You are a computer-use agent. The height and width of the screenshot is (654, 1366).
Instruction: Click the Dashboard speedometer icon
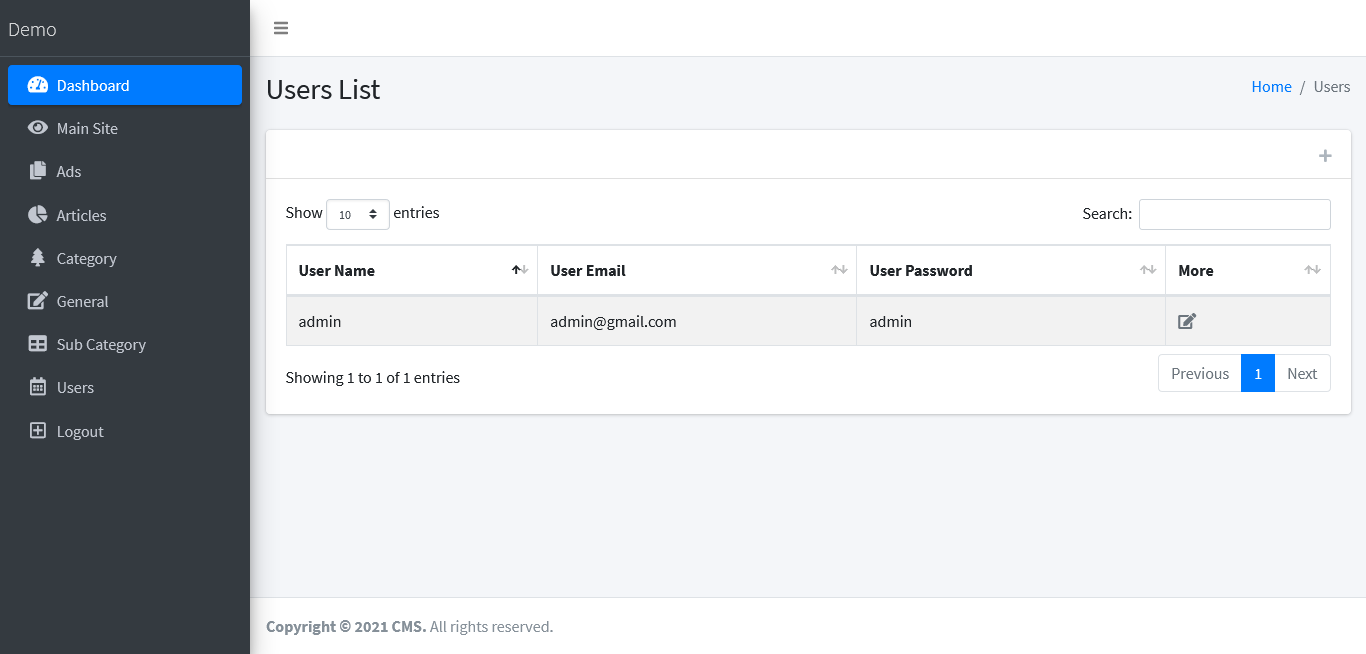[x=38, y=85]
